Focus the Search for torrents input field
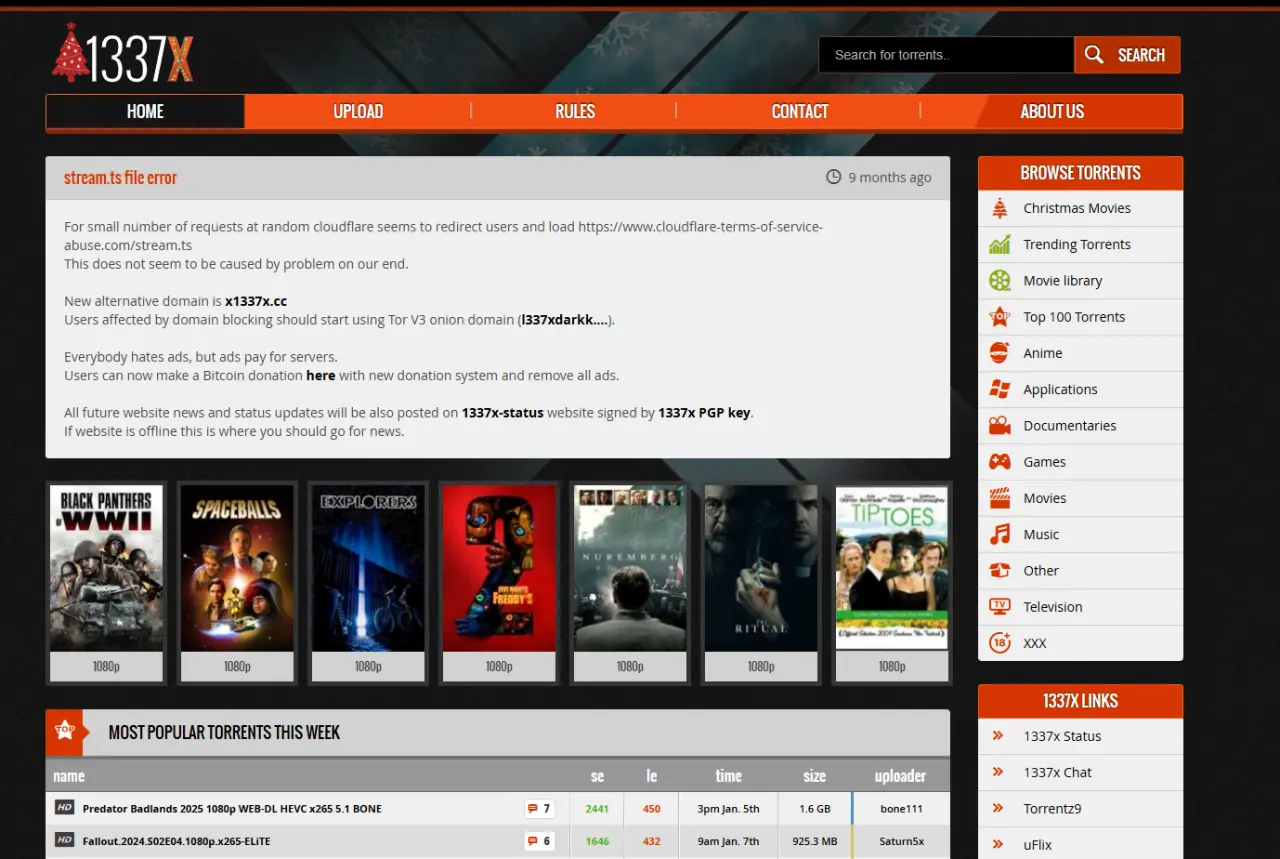 (x=947, y=55)
